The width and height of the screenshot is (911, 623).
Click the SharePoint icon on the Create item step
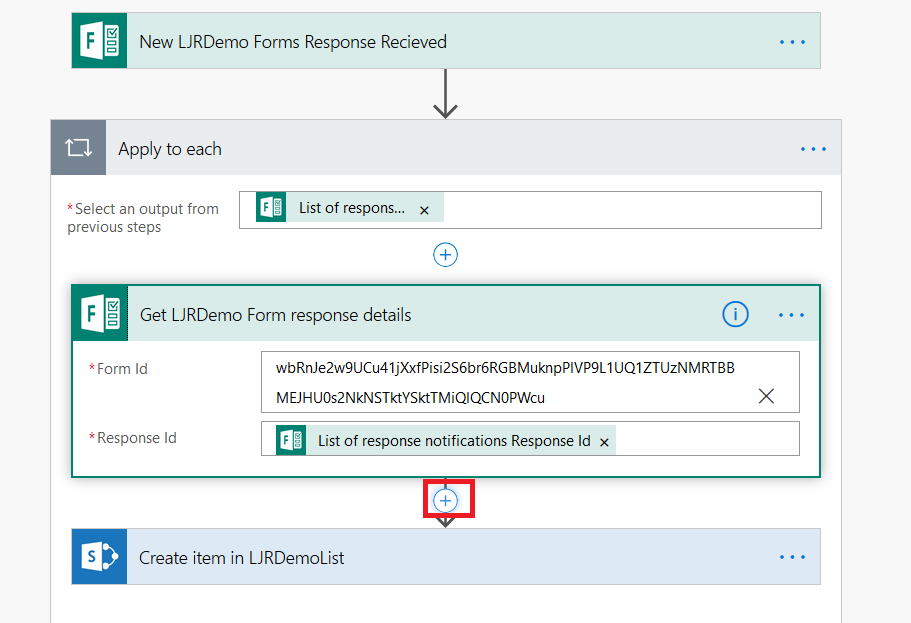point(99,557)
